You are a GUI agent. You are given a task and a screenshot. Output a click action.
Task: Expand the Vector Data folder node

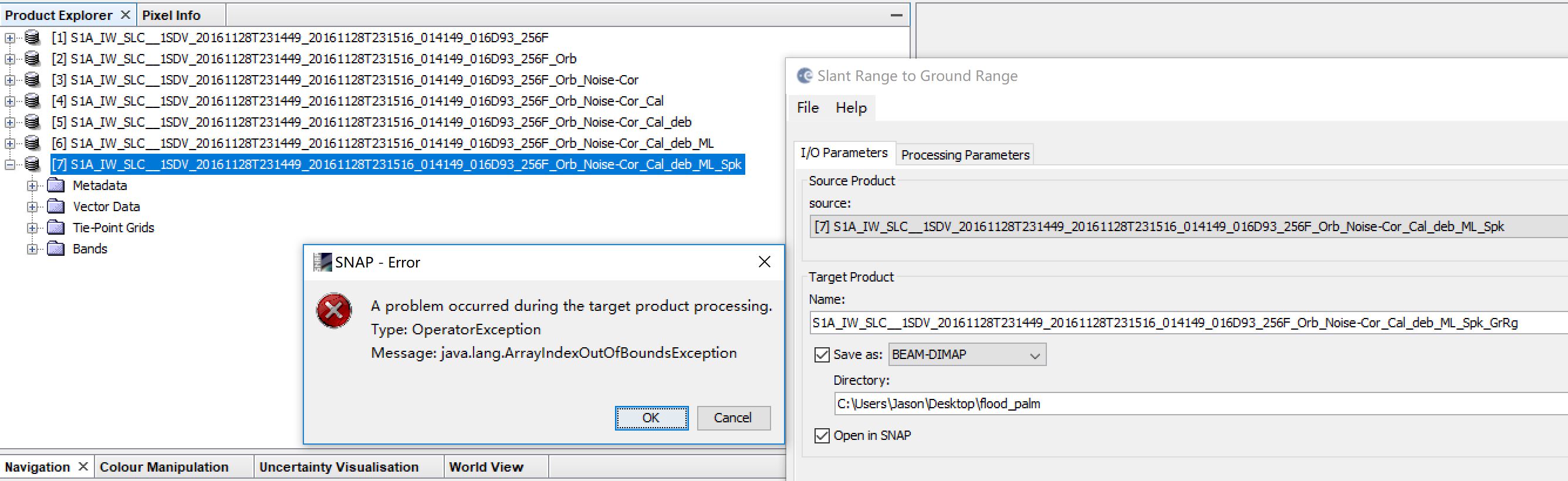(x=32, y=206)
